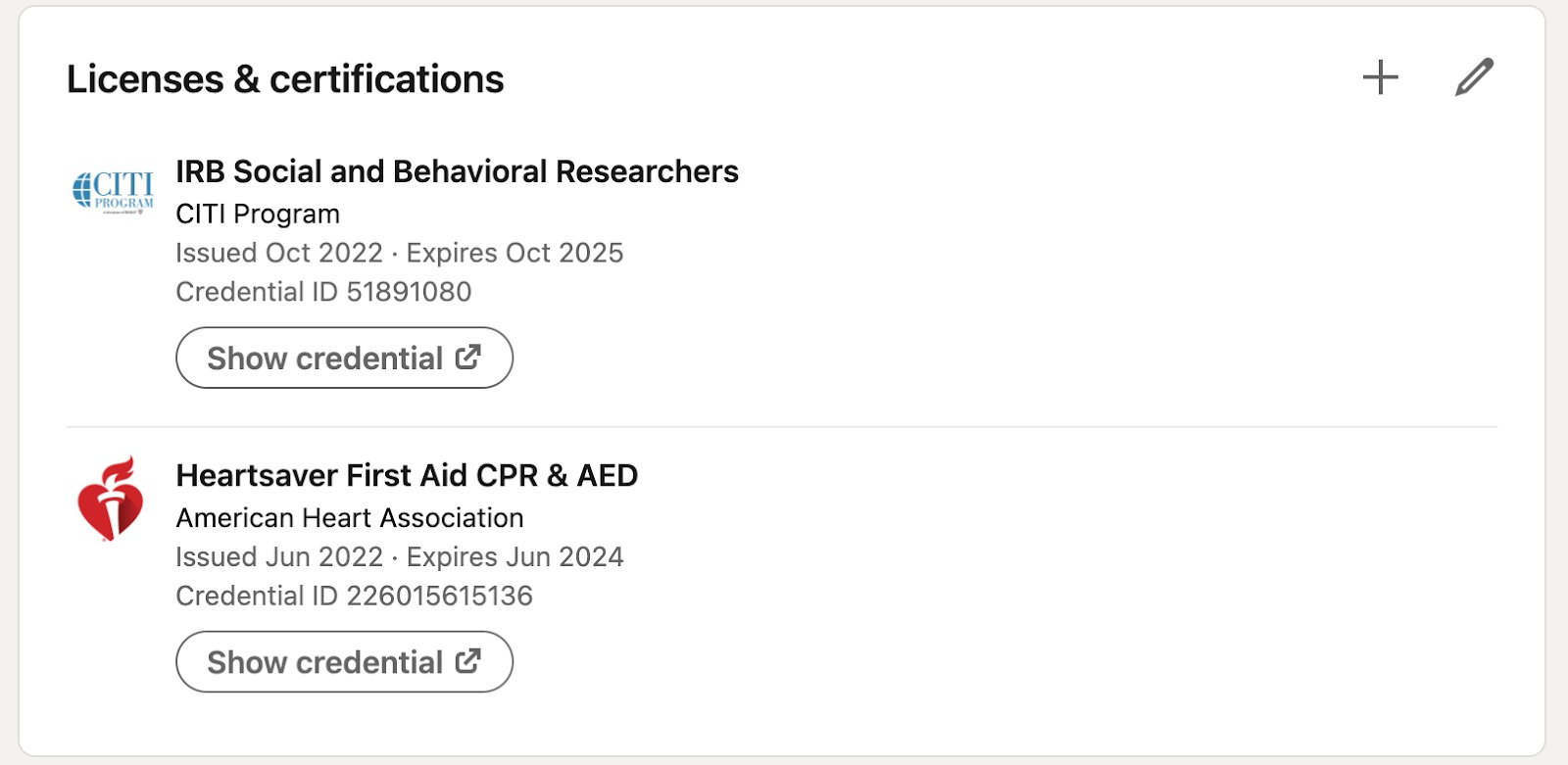Click Issued Oct 2022 date line

[279, 253]
